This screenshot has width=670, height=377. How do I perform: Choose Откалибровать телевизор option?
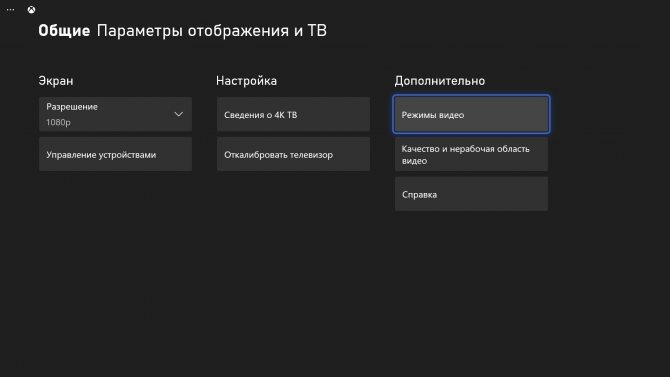[x=293, y=154]
